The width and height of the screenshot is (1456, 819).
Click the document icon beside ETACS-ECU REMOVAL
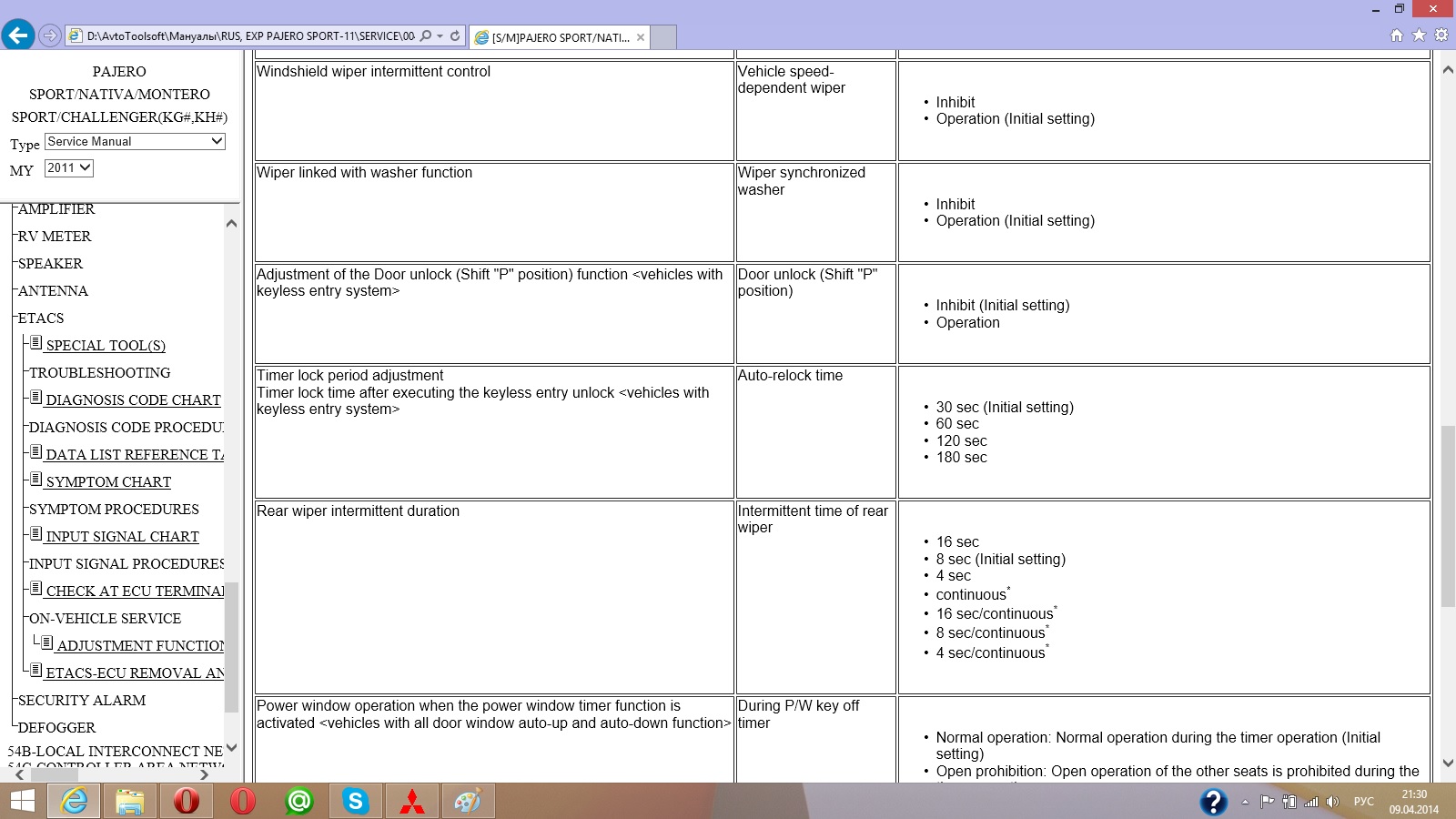[35, 671]
